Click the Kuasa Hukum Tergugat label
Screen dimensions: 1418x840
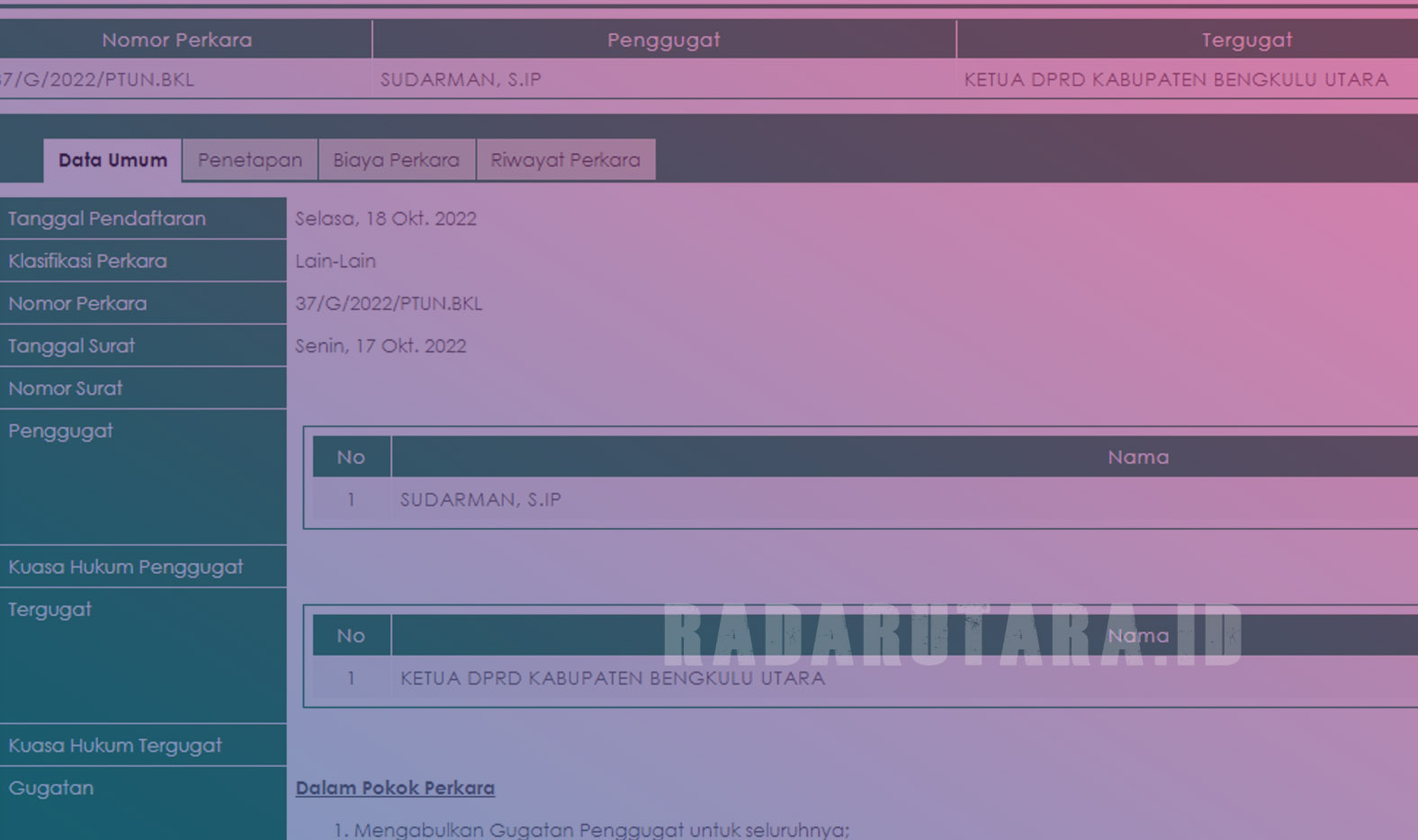[x=114, y=746]
